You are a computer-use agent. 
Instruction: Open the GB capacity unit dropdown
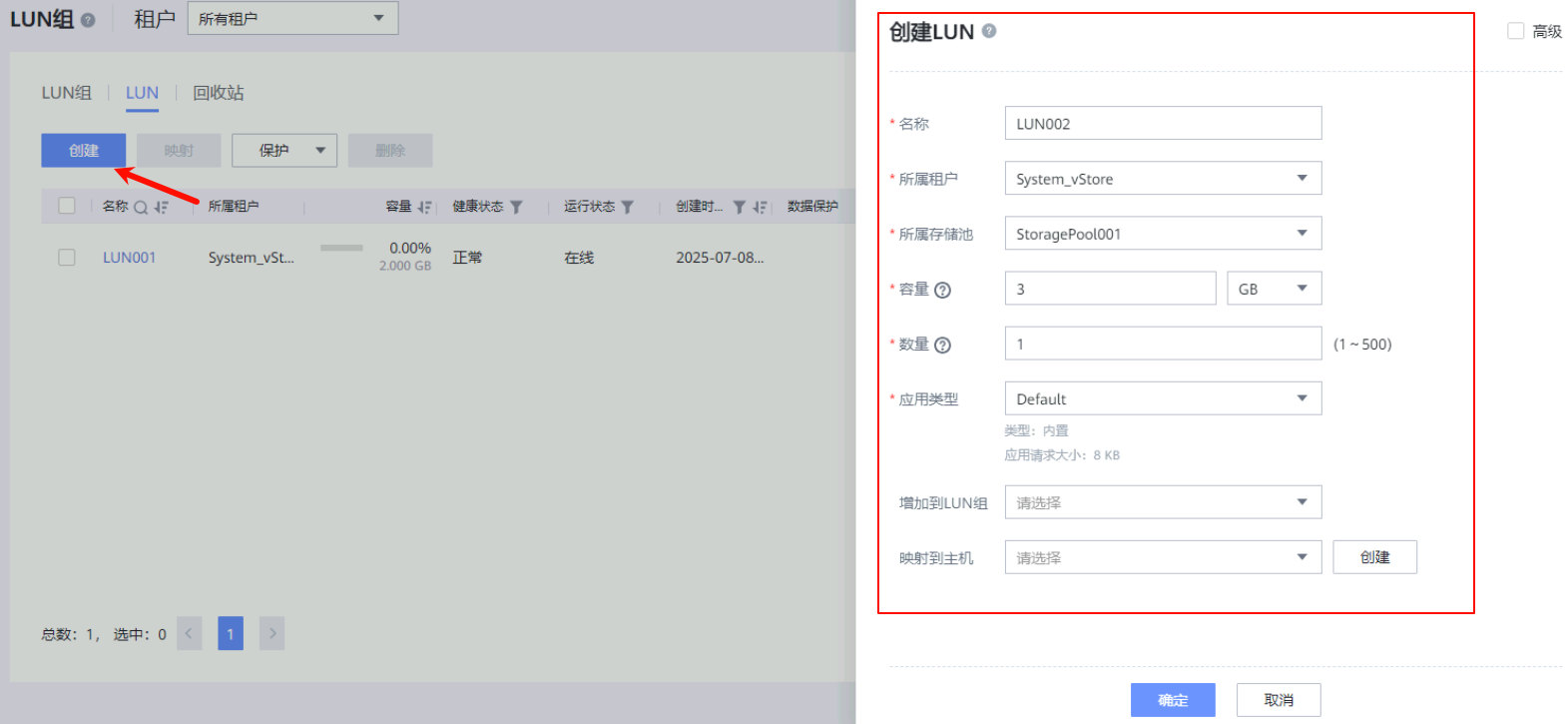1274,289
